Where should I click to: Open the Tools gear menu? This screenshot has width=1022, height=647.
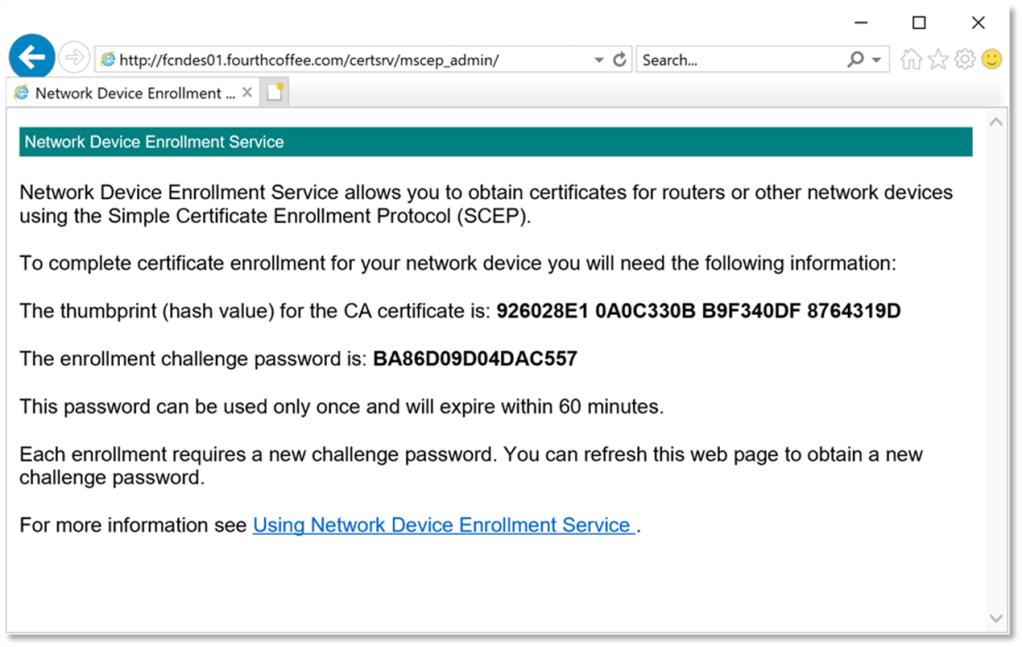click(965, 60)
